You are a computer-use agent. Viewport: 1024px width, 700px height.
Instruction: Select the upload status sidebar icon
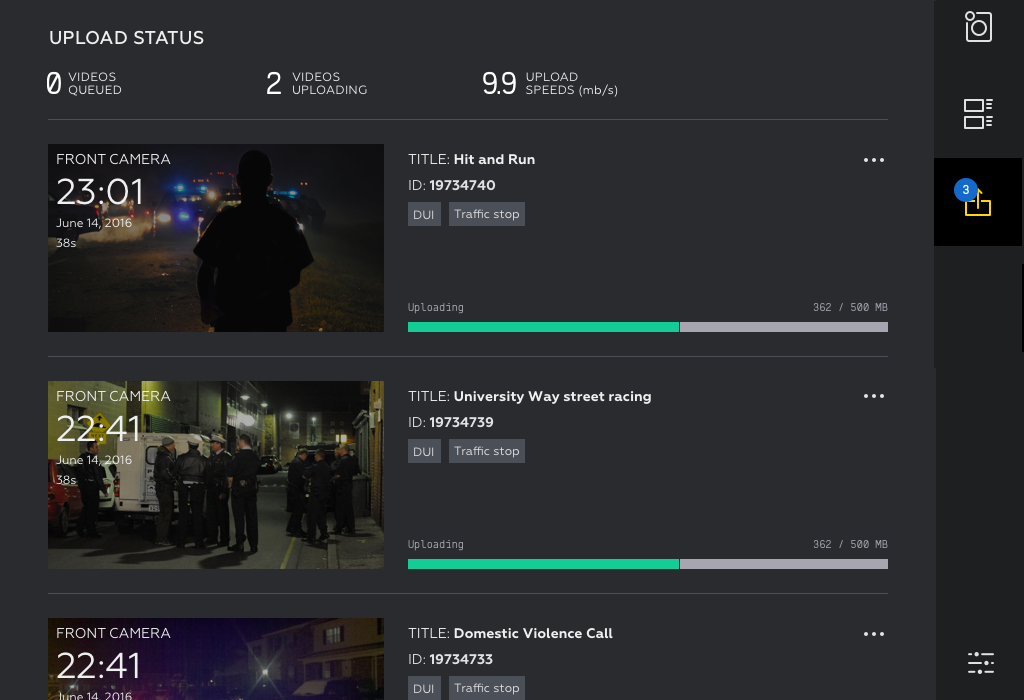click(978, 203)
